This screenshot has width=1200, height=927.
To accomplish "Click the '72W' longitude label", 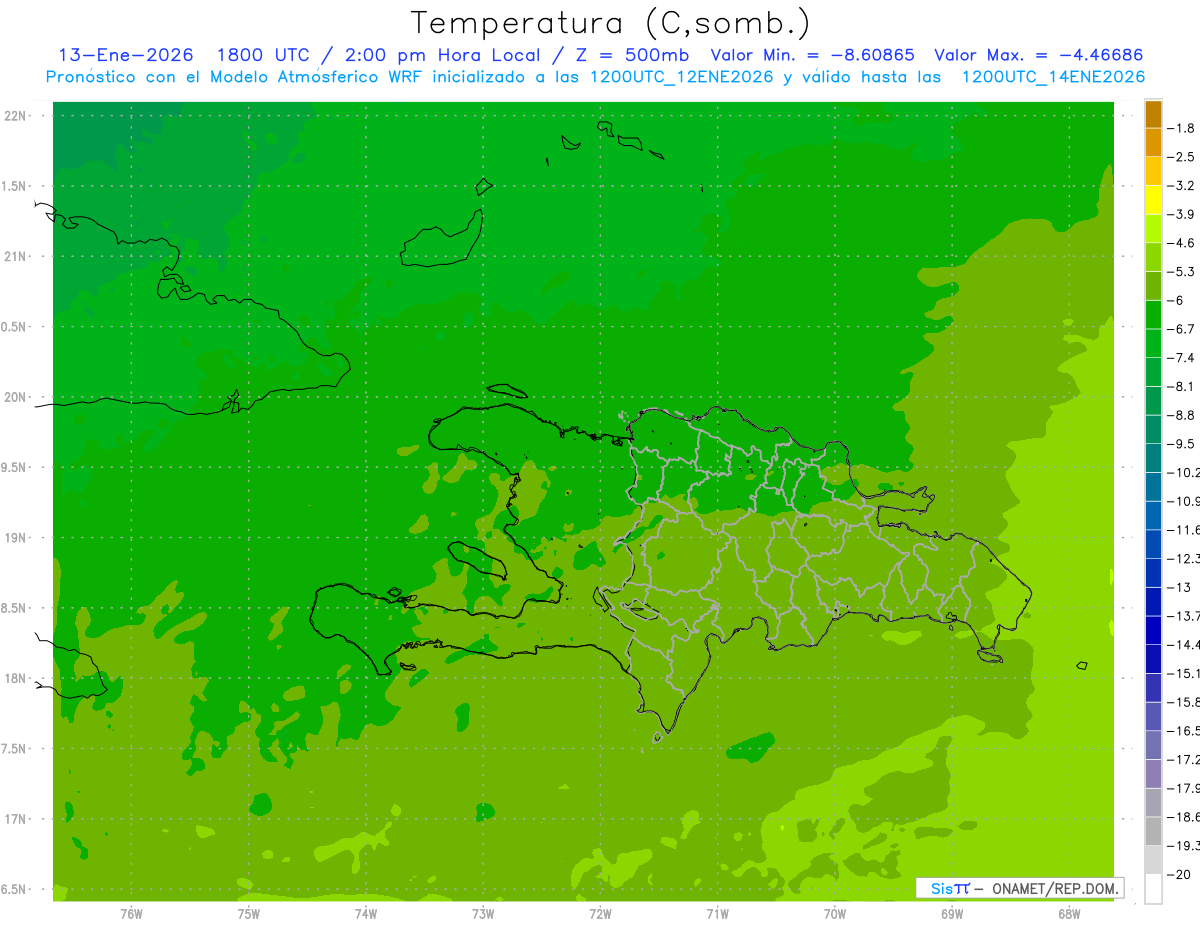I will click(x=600, y=914).
